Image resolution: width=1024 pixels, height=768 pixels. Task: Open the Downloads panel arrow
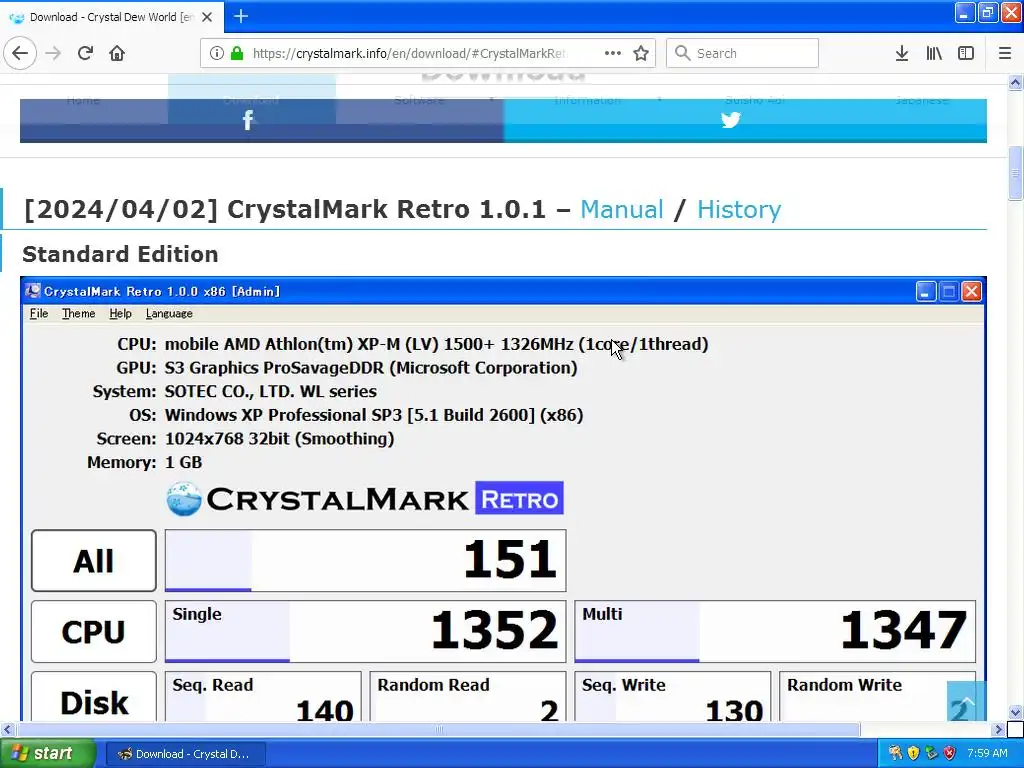point(902,53)
